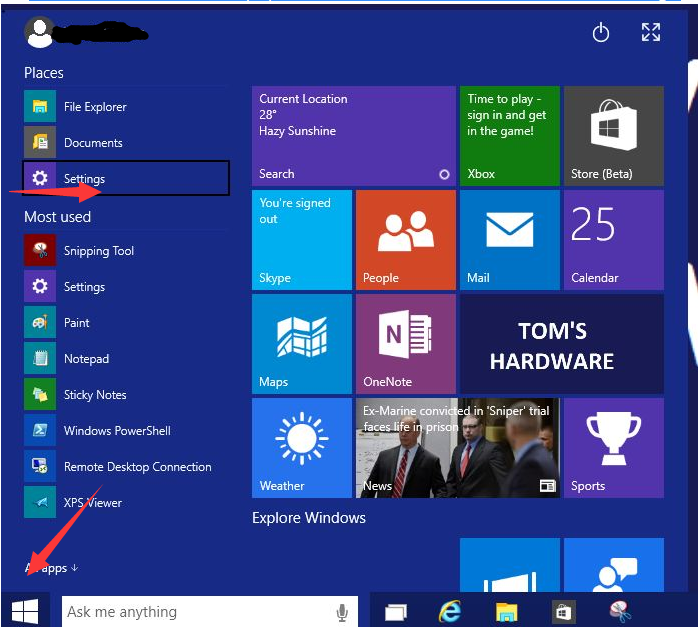This screenshot has height=627, width=700.
Task: Open Notepad from Most used
Action: tap(126, 359)
